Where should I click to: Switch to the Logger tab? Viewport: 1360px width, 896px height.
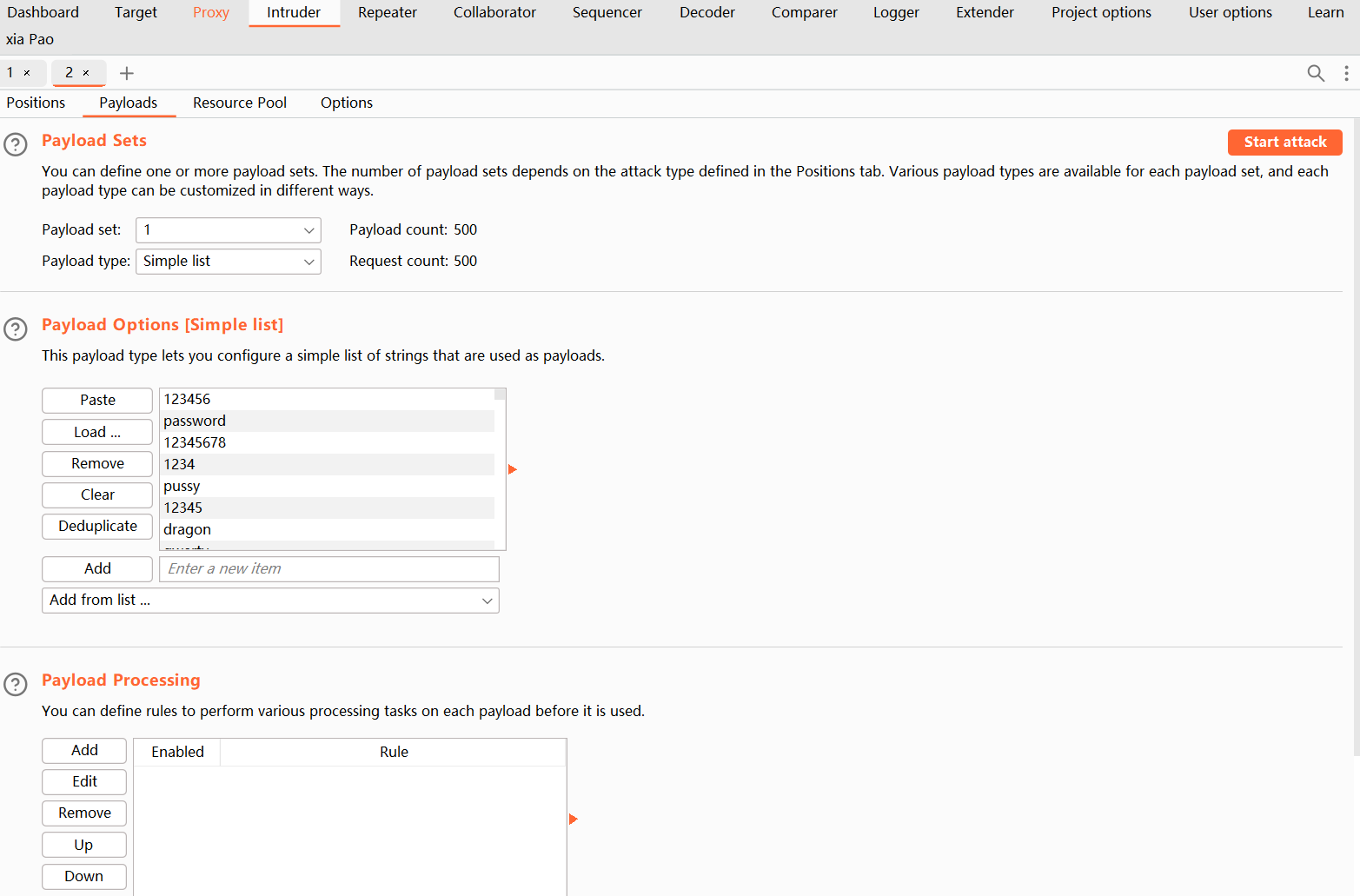[896, 12]
